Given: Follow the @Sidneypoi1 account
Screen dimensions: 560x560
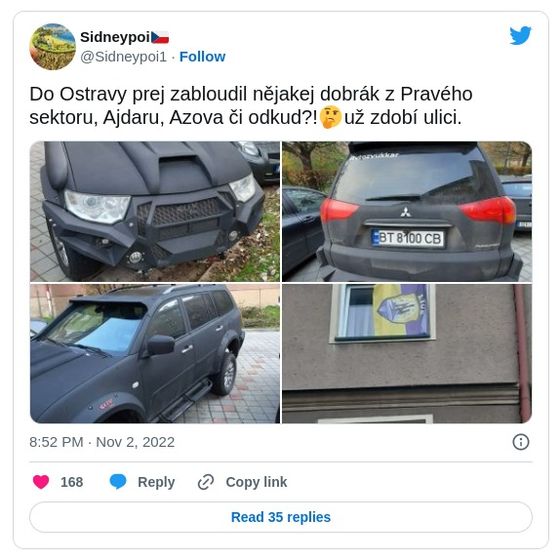Looking at the screenshot, I should click(202, 57).
